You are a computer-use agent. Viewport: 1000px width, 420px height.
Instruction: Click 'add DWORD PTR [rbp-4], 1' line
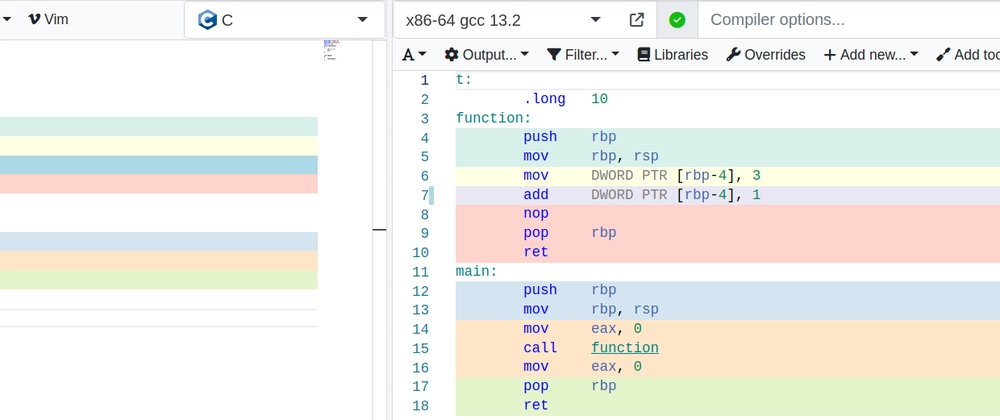click(642, 194)
